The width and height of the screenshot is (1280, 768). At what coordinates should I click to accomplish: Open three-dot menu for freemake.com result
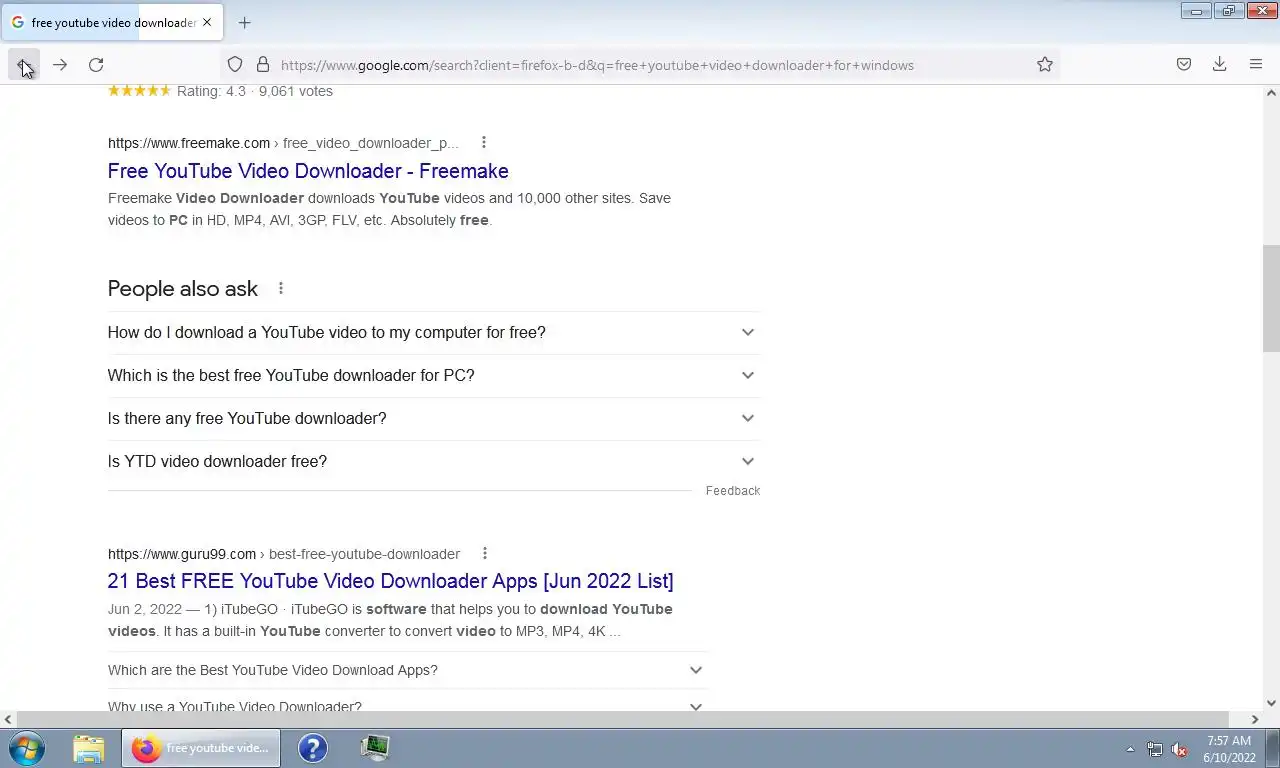pyautogui.click(x=484, y=142)
